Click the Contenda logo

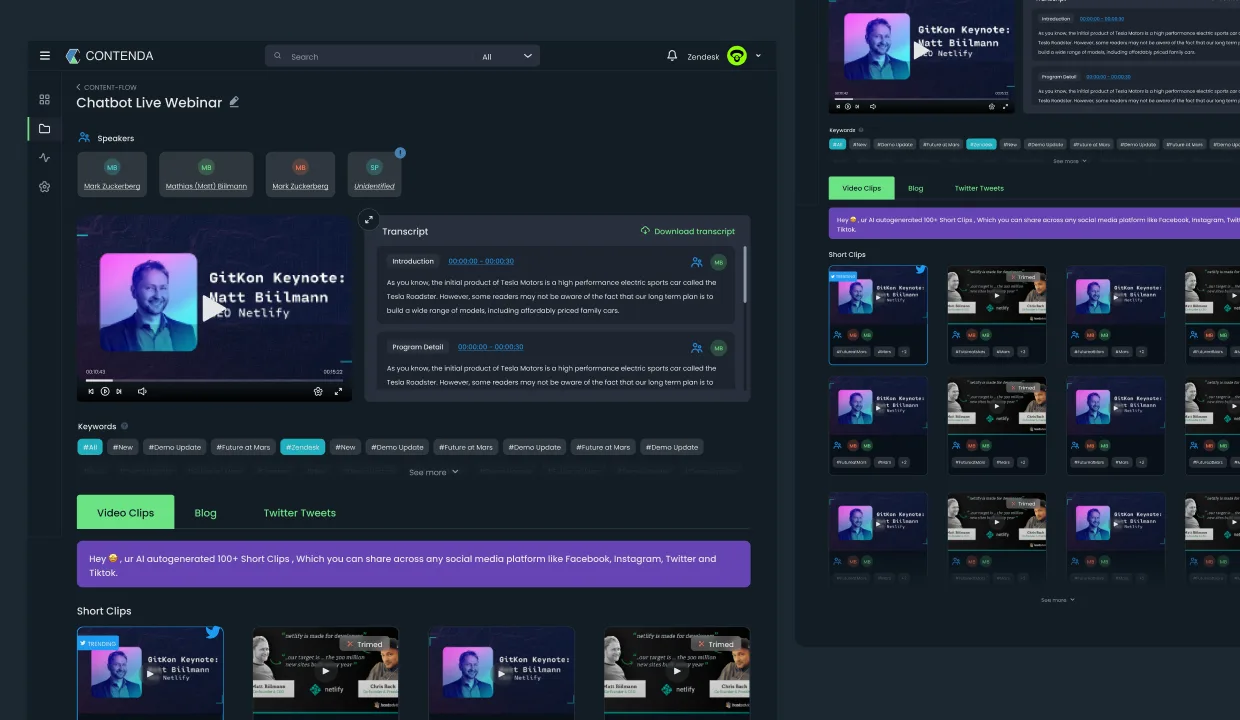(x=110, y=56)
